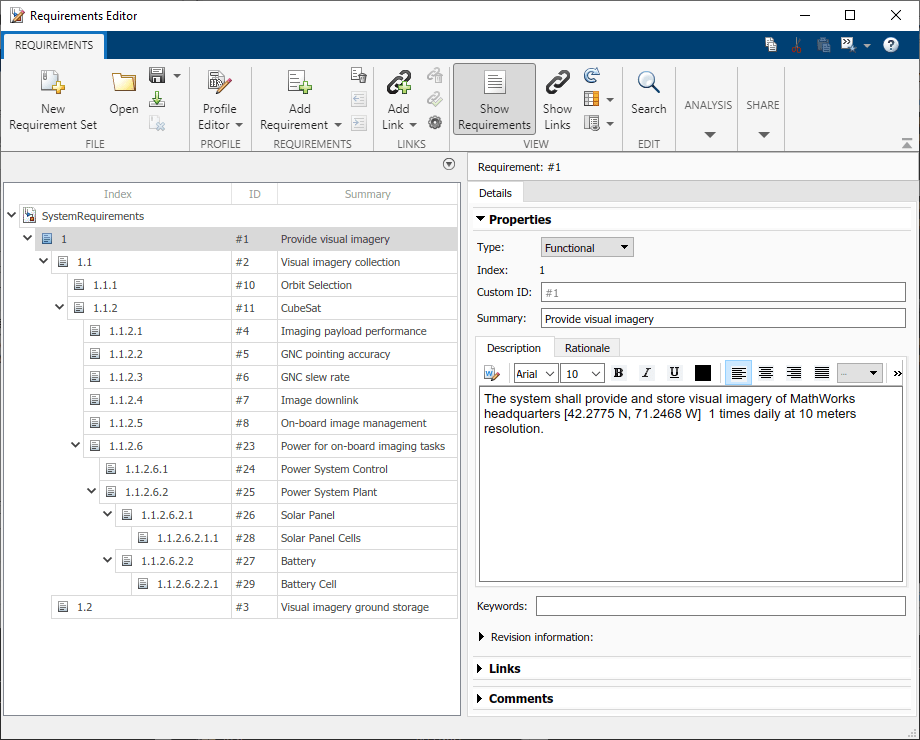Open the Help icon in the title bar
Image resolution: width=920 pixels, height=740 pixels.
pos(890,45)
